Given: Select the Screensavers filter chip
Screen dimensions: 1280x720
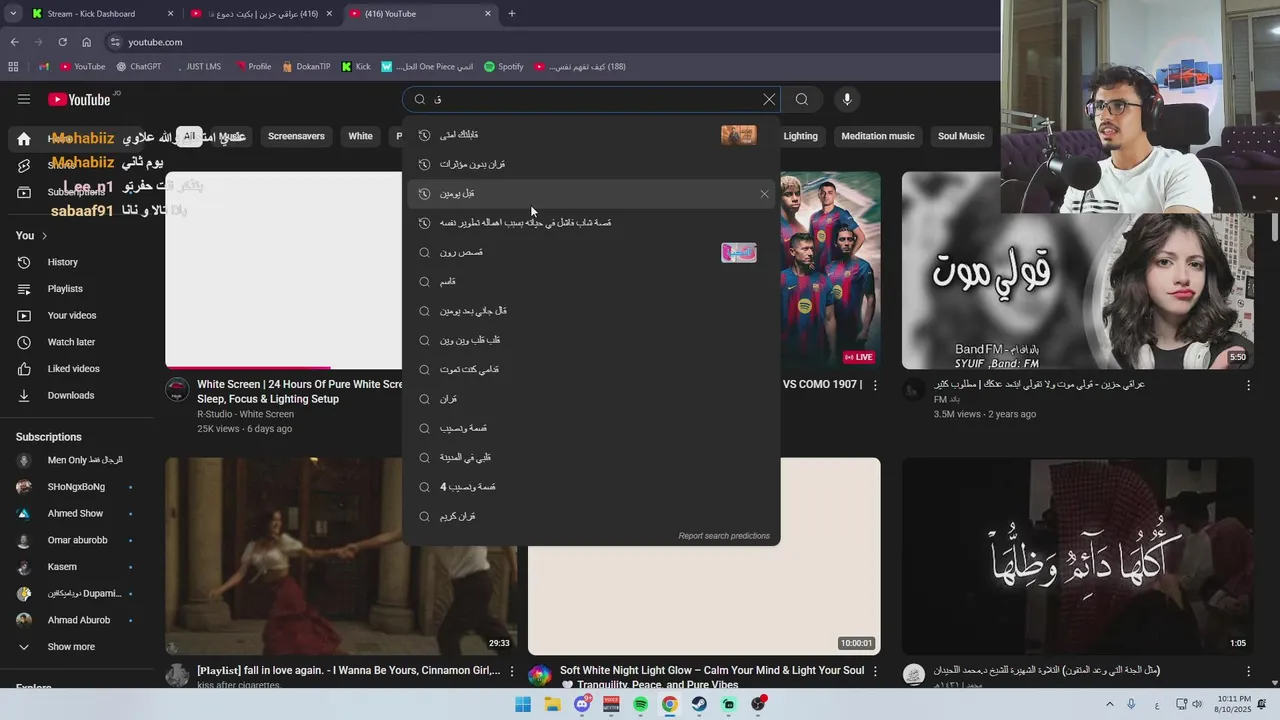Looking at the screenshot, I should pyautogui.click(x=296, y=136).
